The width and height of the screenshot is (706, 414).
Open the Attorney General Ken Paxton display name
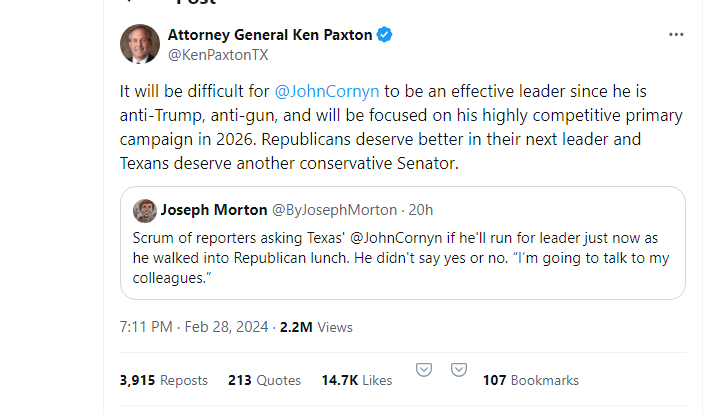click(x=270, y=35)
